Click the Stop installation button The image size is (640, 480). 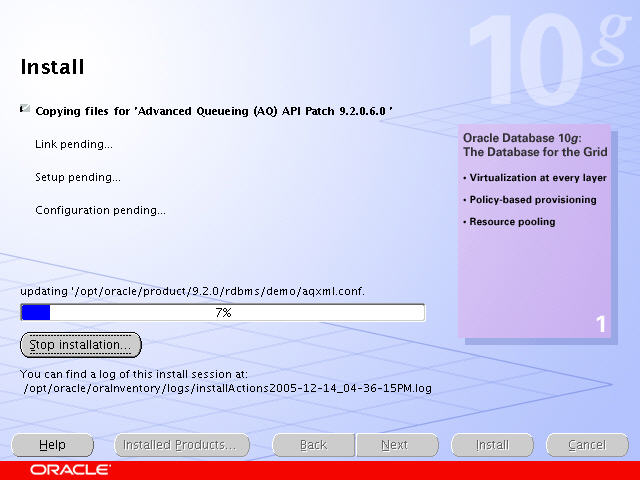pos(81,345)
